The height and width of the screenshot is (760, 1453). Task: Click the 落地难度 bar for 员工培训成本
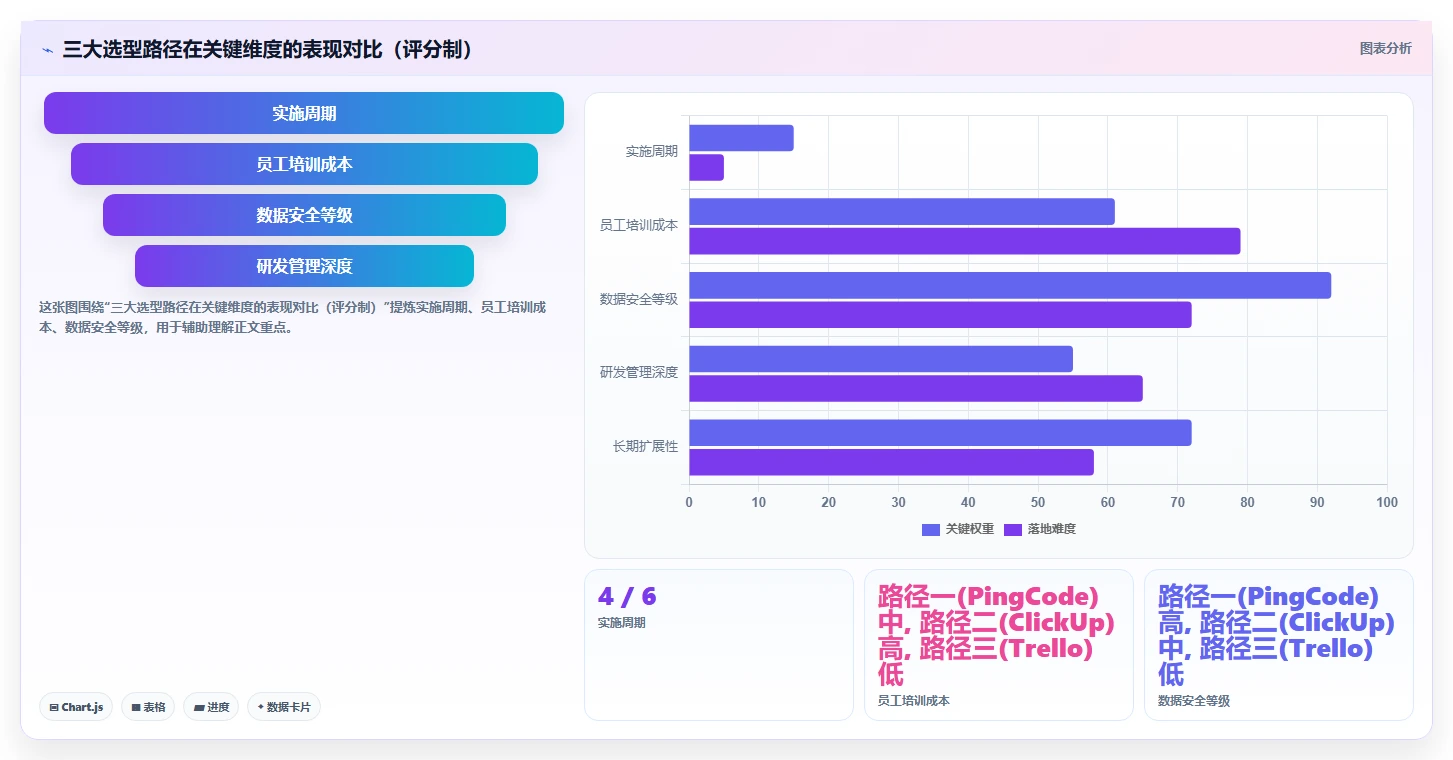click(965, 241)
